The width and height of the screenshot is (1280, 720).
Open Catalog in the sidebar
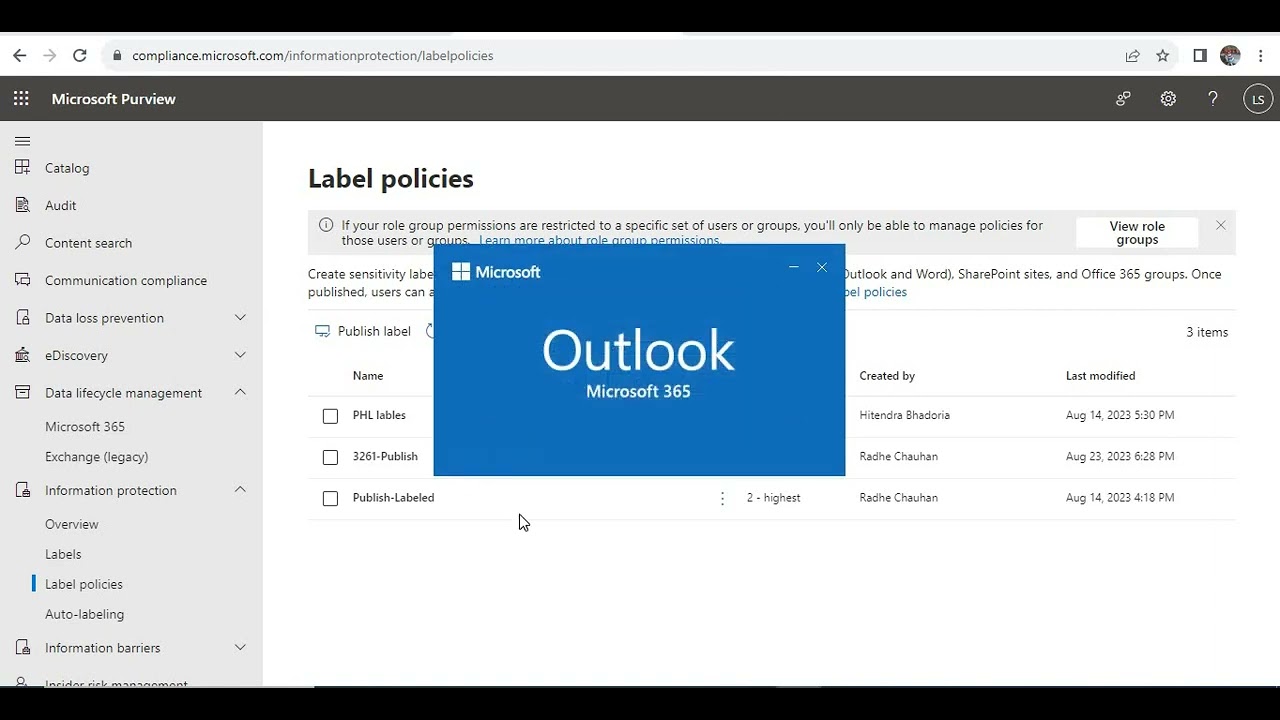coord(67,168)
